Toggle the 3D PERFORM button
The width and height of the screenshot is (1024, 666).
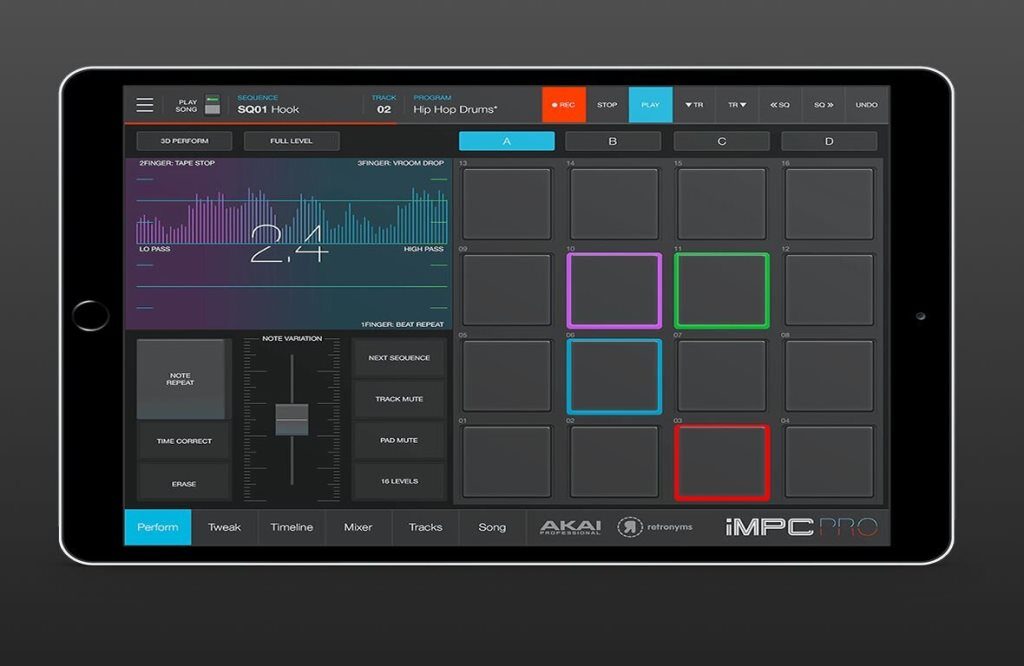pos(184,141)
